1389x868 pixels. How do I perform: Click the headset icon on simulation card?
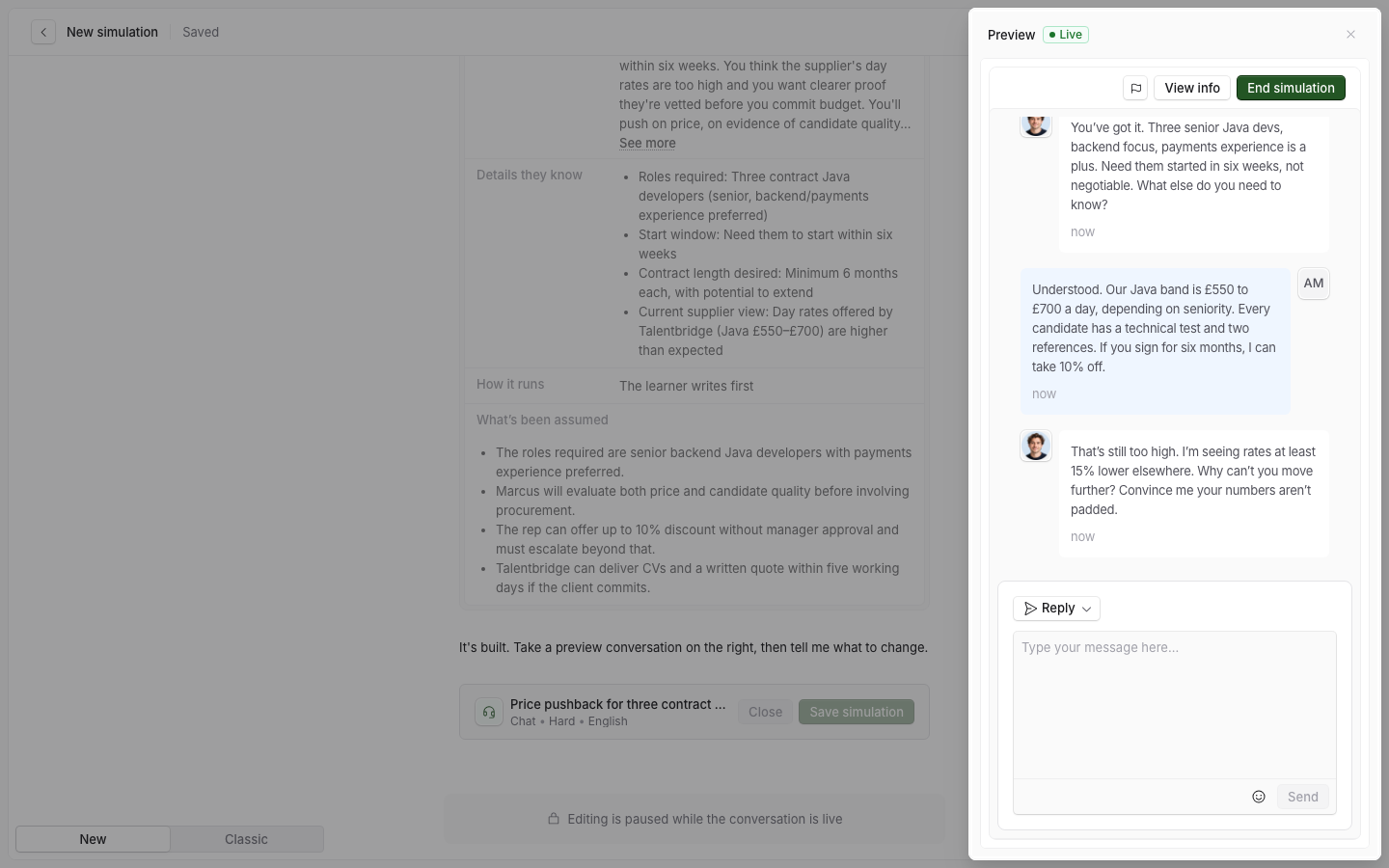[489, 712]
